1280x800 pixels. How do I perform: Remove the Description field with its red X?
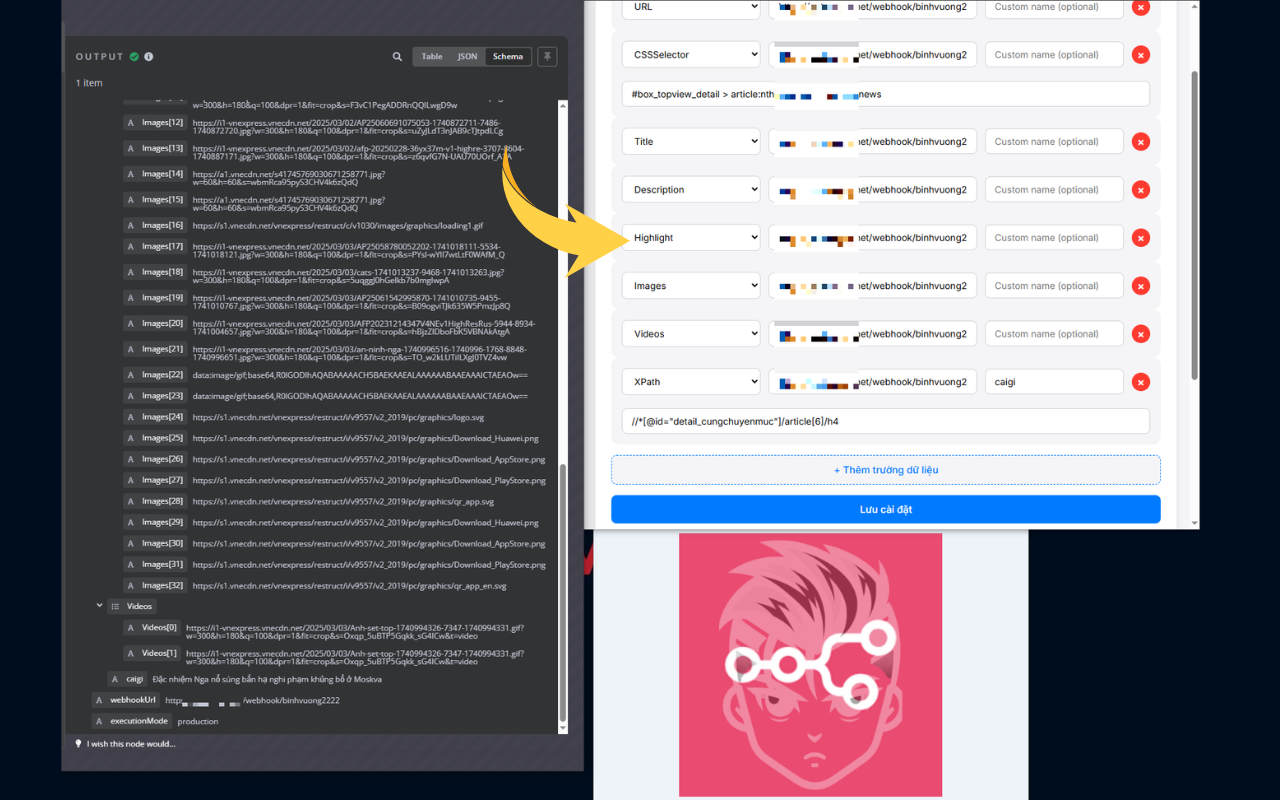pyautogui.click(x=1140, y=189)
